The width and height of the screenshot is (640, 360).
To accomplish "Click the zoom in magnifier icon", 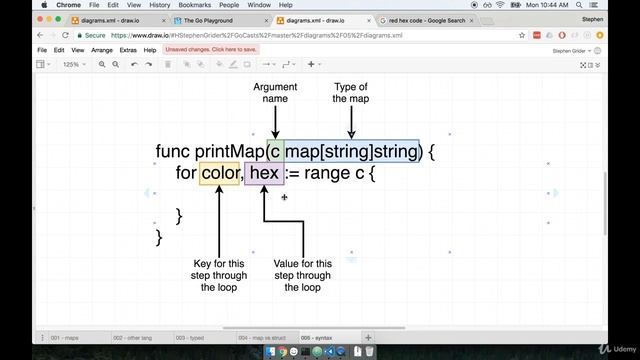I will point(102,64).
